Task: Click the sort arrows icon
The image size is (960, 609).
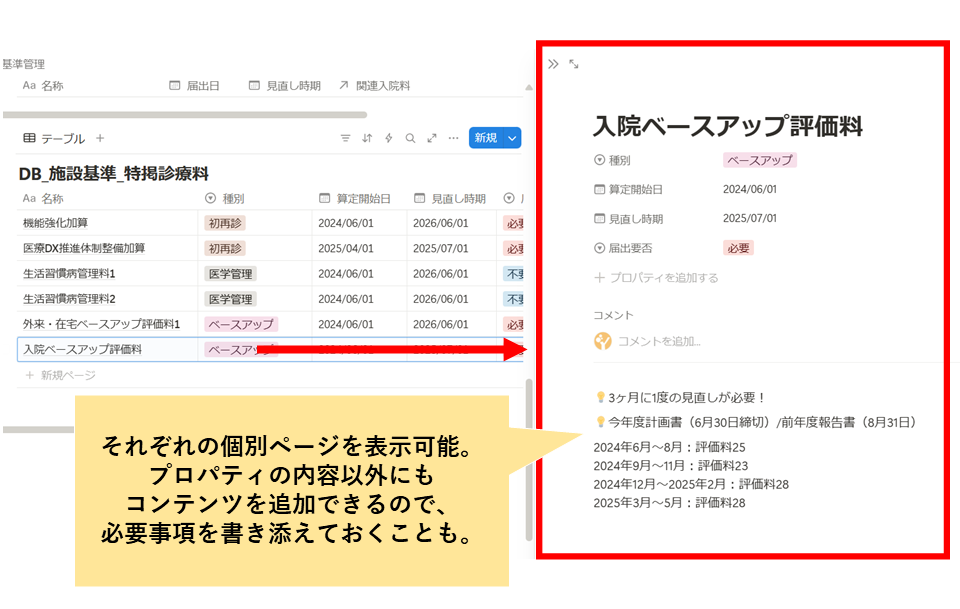Action: pos(367,138)
